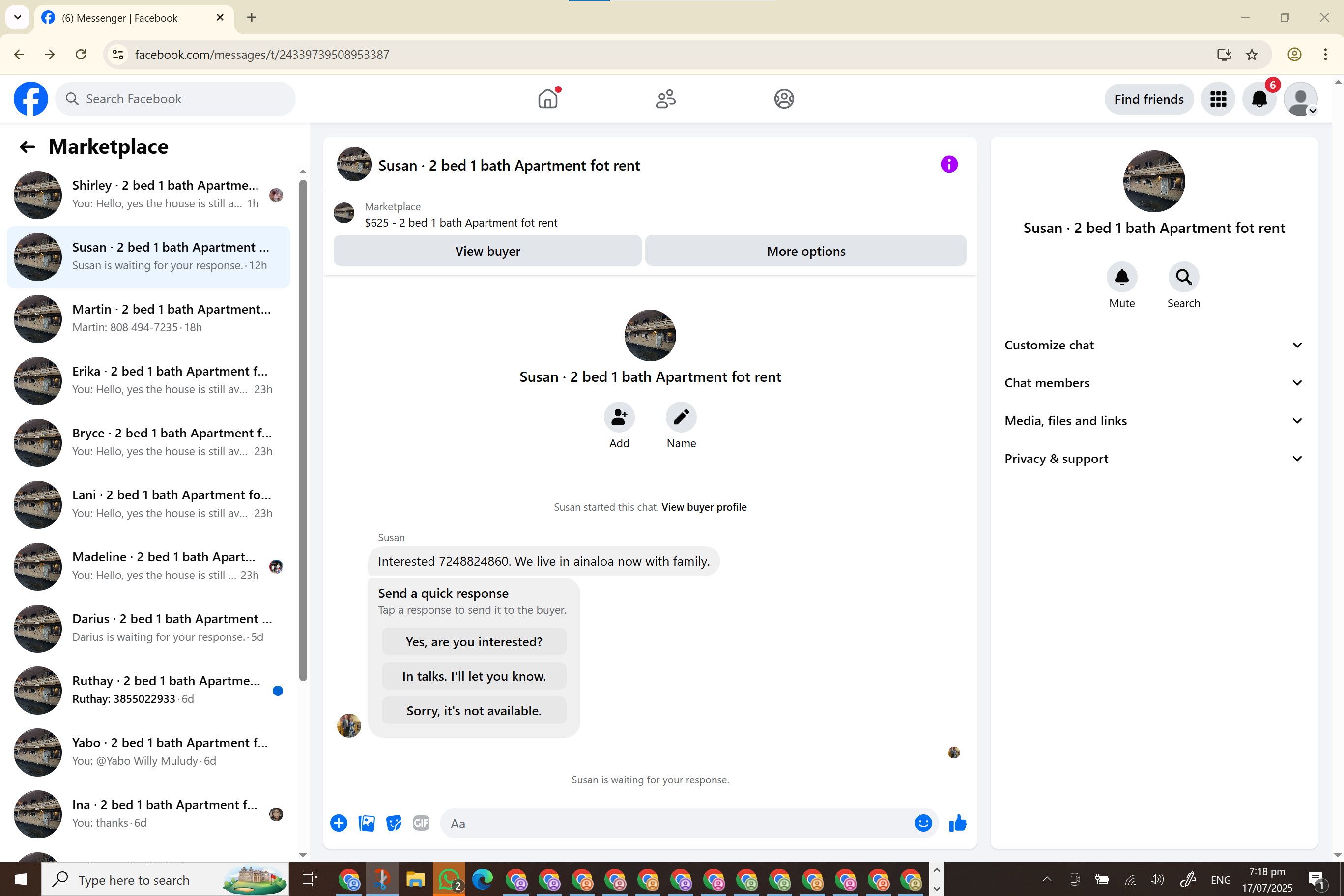Open the emoji picker in message box
Image resolution: width=1344 pixels, height=896 pixels.
(x=923, y=823)
